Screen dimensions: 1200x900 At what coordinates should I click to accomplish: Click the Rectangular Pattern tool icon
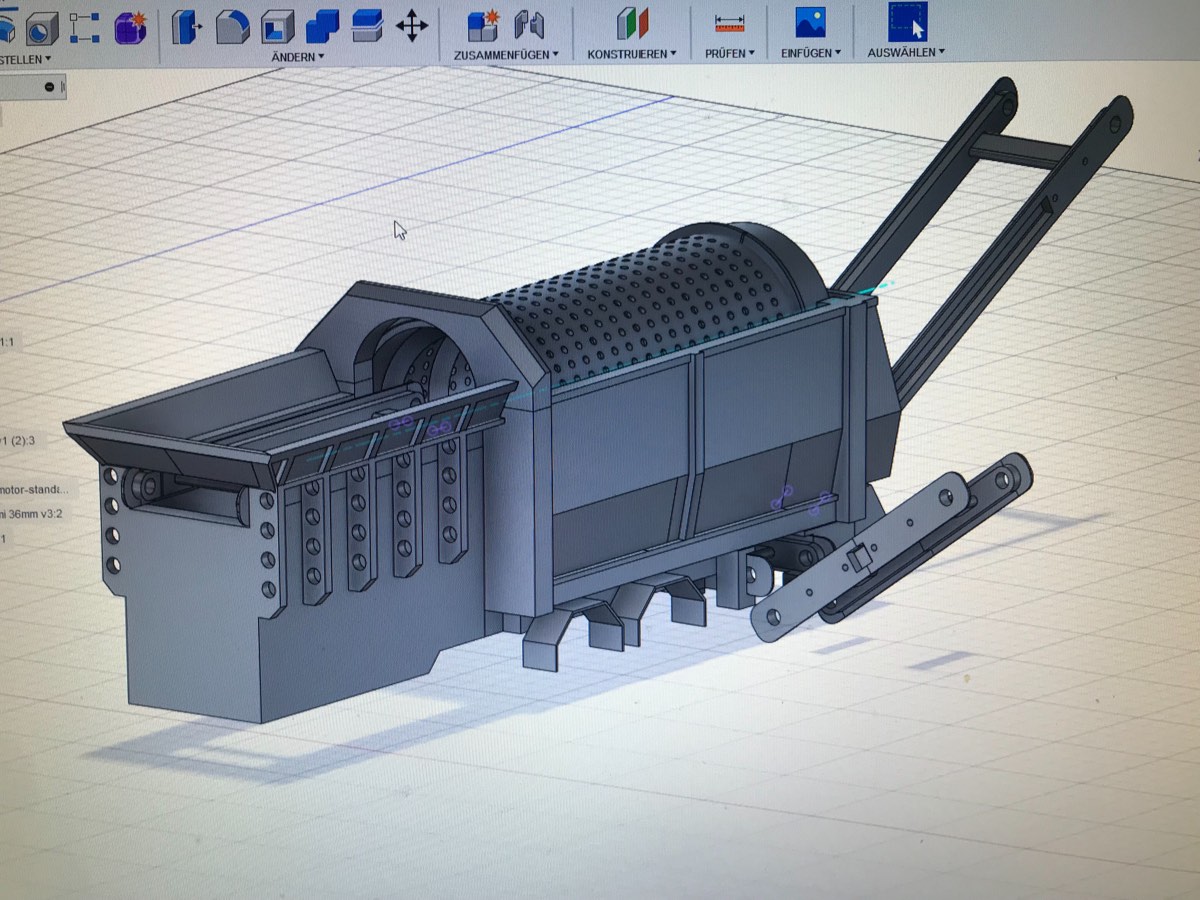pos(84,26)
